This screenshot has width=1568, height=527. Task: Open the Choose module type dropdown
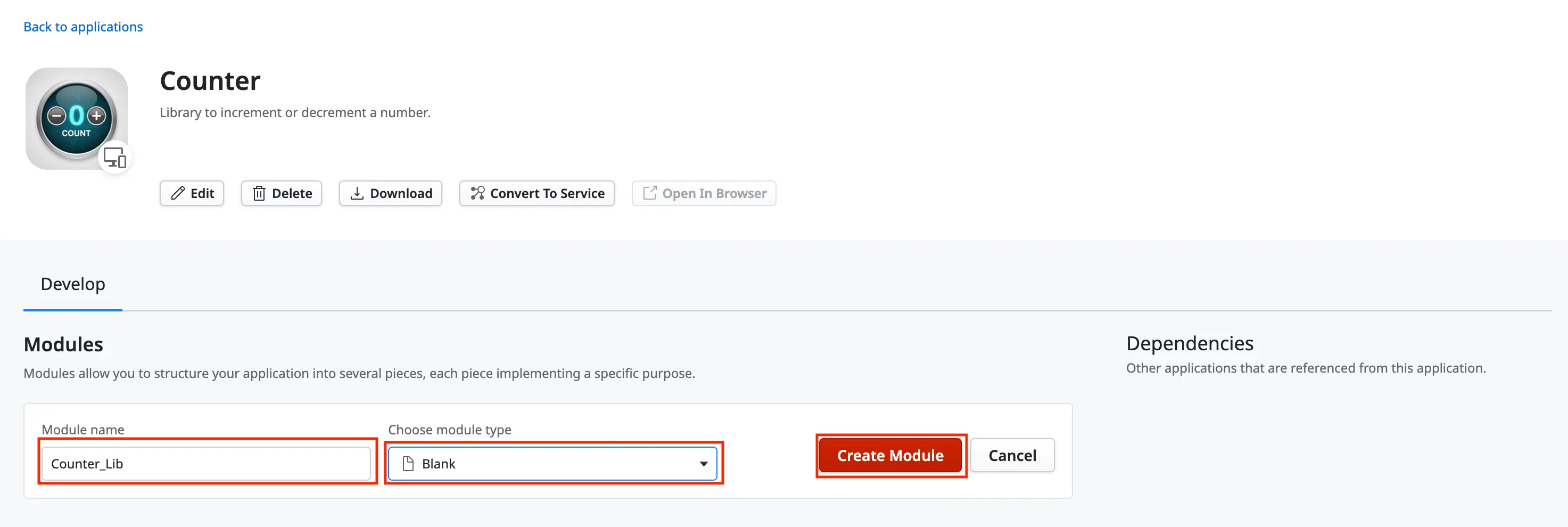552,463
